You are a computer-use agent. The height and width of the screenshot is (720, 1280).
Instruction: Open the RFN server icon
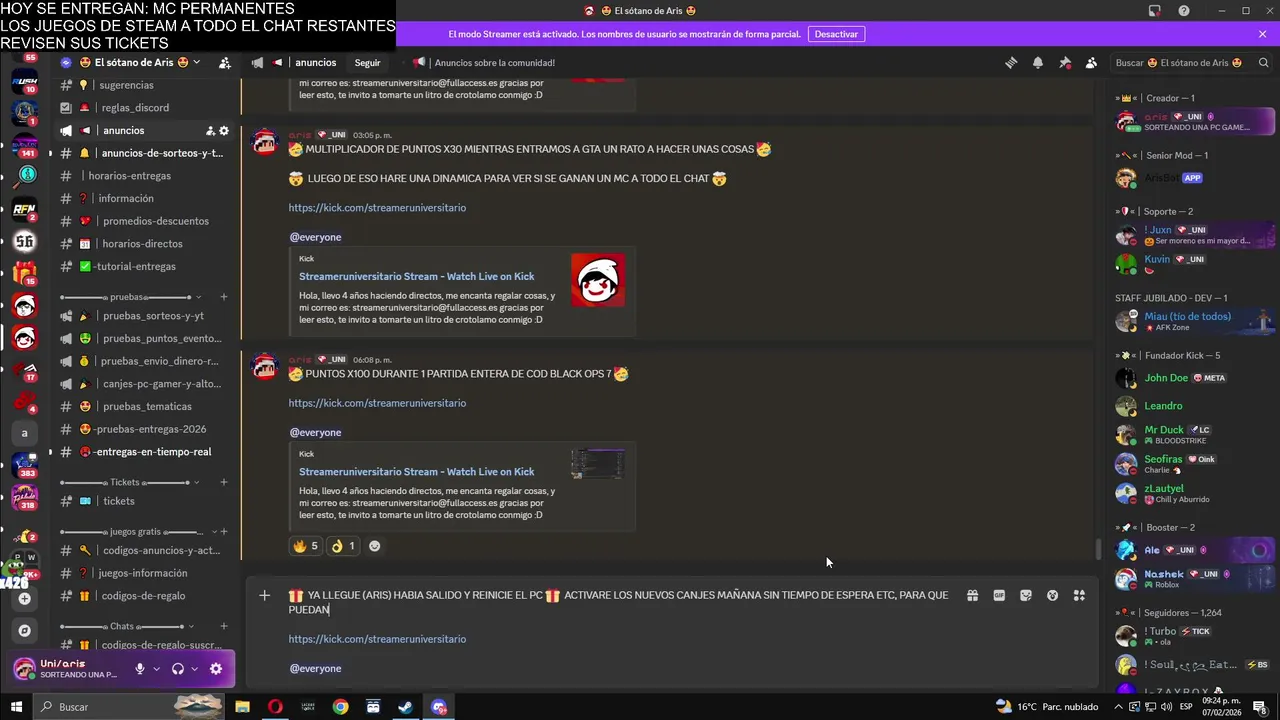click(x=24, y=209)
